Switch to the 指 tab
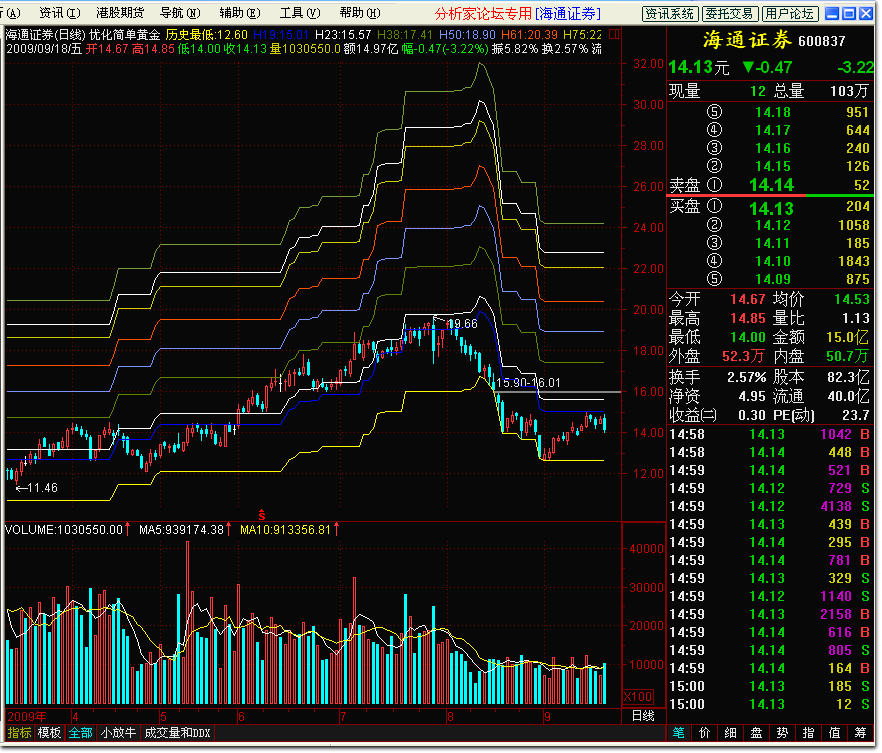The width and height of the screenshot is (882, 753). 808,734
